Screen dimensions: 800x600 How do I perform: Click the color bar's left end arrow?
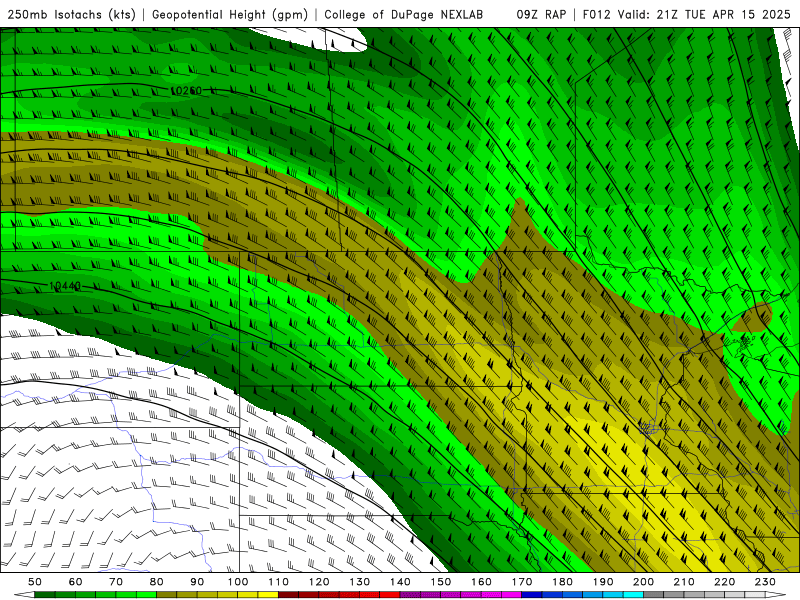click(24, 595)
